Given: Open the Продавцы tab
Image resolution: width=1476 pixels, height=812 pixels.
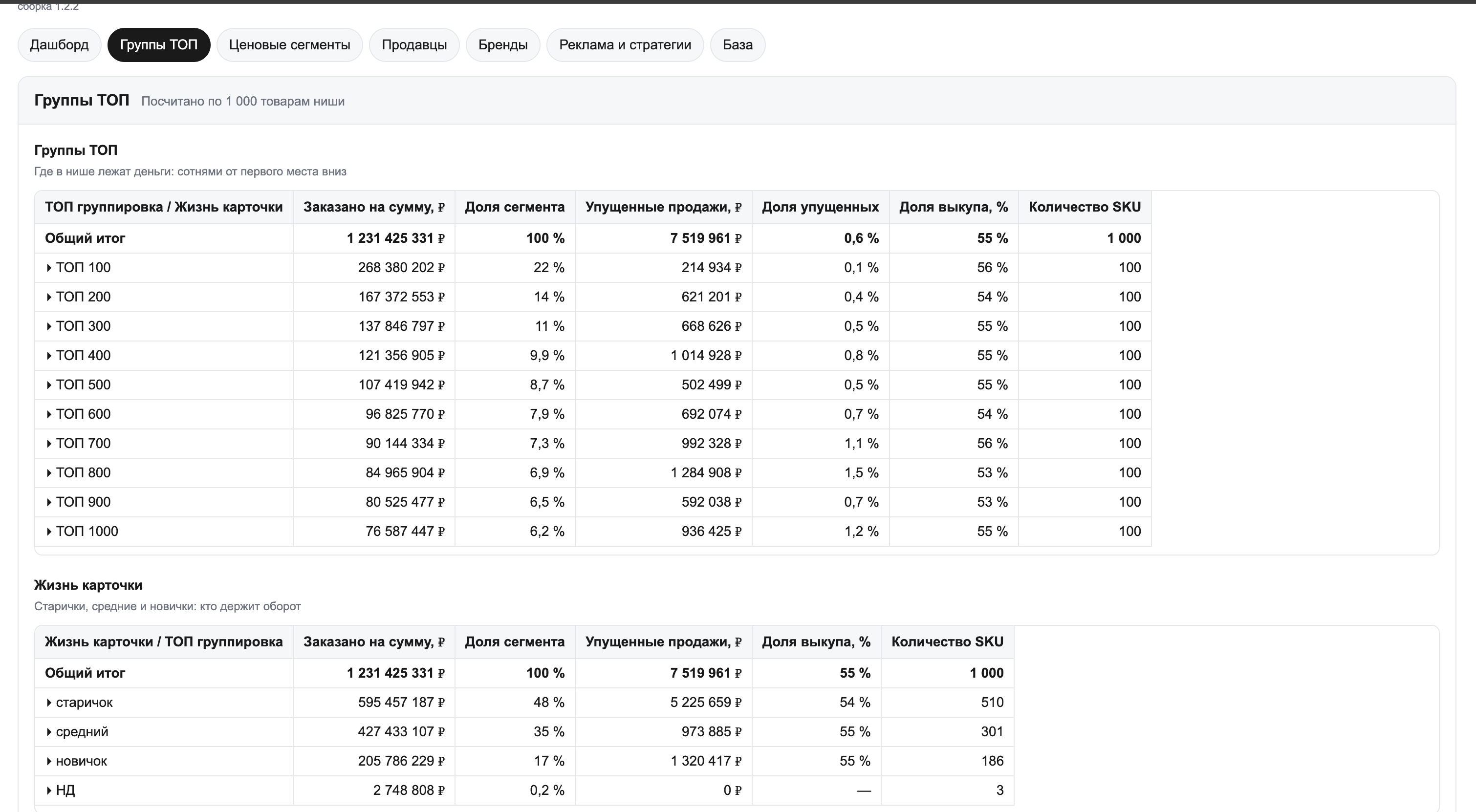Looking at the screenshot, I should tap(414, 44).
